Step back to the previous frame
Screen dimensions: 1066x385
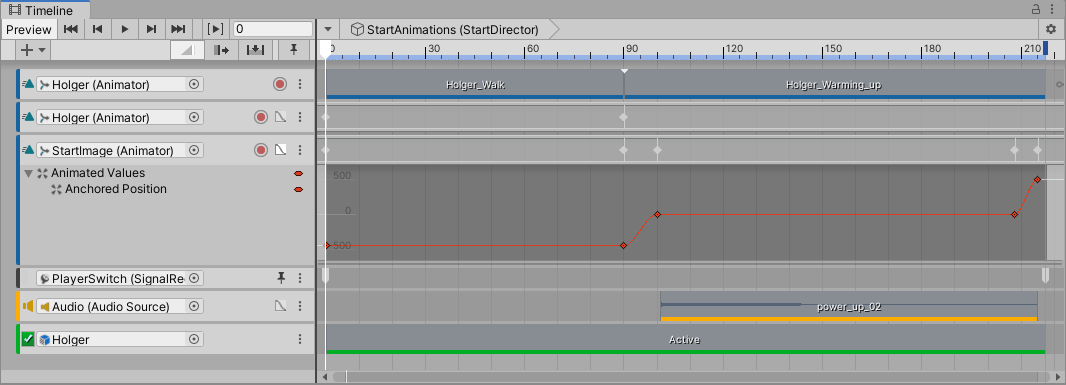(97, 29)
